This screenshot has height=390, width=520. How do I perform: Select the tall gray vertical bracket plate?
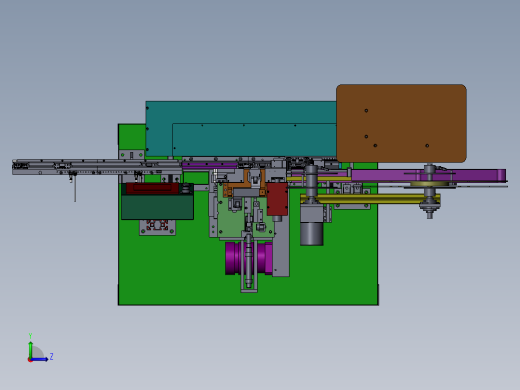click(281, 246)
